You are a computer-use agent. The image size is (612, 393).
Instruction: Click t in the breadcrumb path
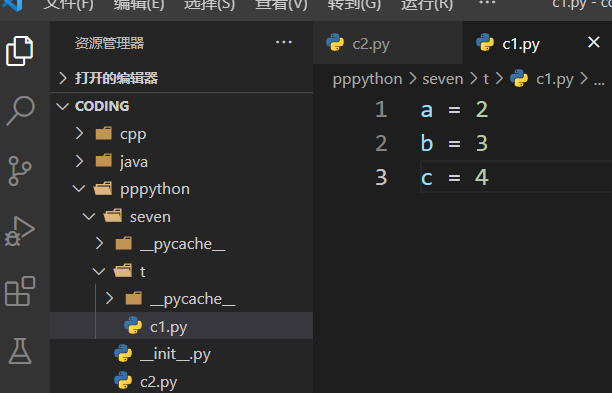[x=486, y=79]
